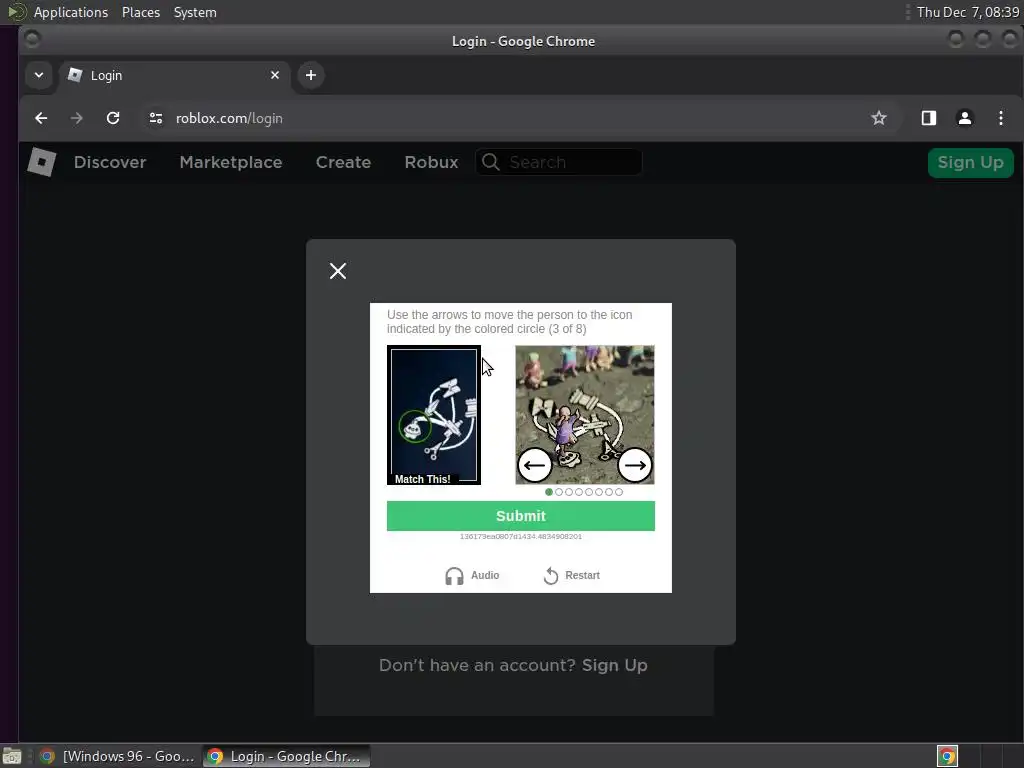Image resolution: width=1024 pixels, height=768 pixels.
Task: Switch to Windows 96 taskbar window
Action: 117,756
